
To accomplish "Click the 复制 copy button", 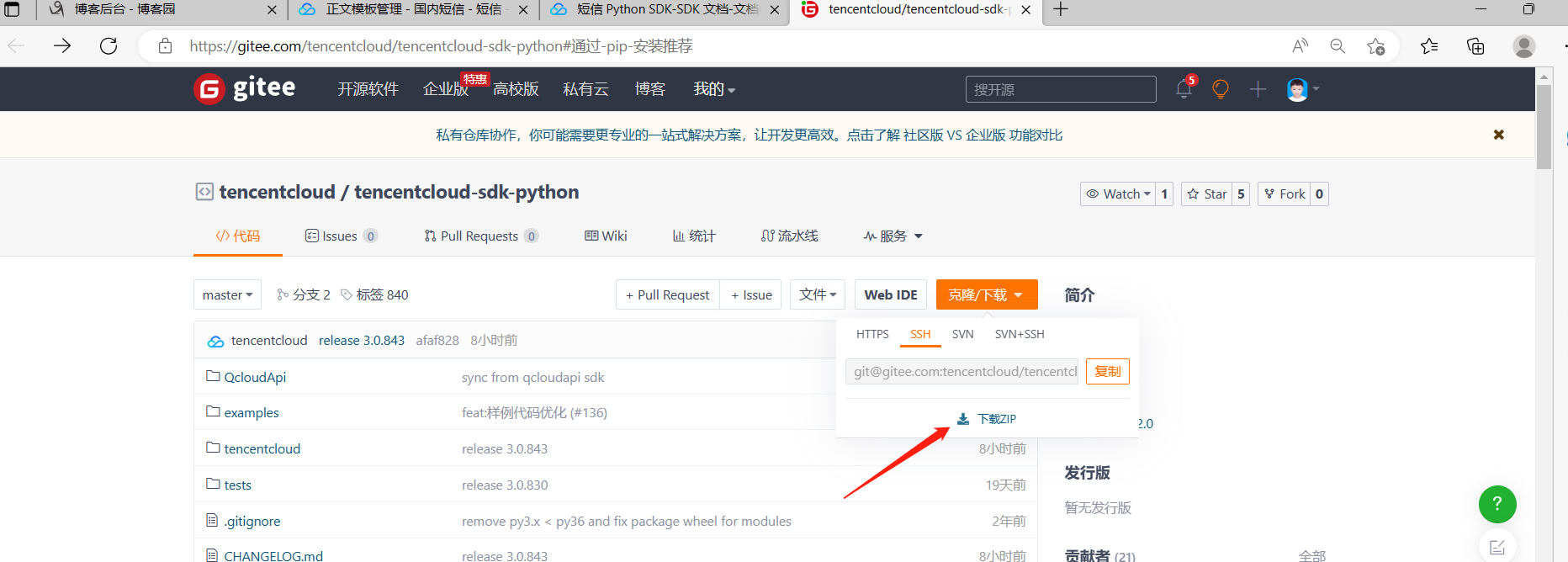I will 1108,371.
